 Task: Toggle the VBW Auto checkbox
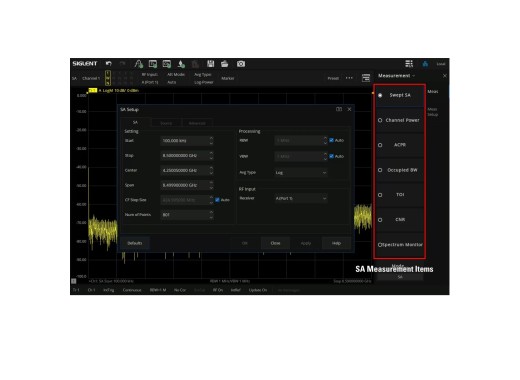pyautogui.click(x=331, y=156)
